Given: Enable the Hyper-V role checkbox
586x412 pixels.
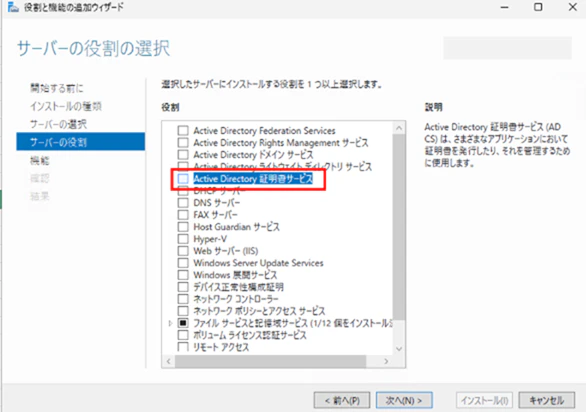Looking at the screenshot, I should click(x=183, y=239).
